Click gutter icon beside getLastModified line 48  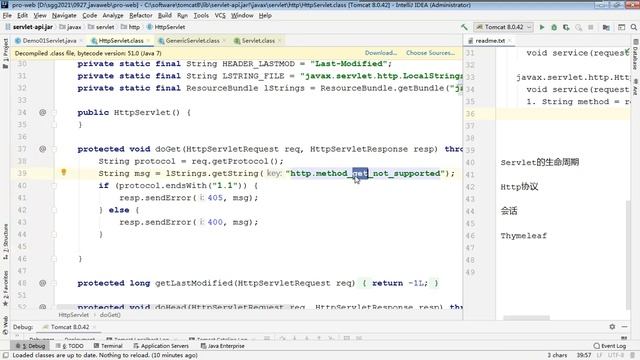tap(42, 283)
